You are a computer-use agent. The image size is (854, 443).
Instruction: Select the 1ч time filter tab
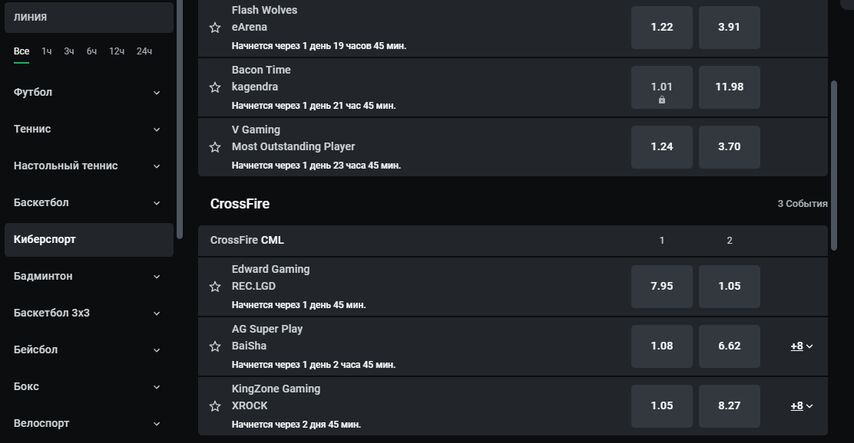pyautogui.click(x=46, y=51)
